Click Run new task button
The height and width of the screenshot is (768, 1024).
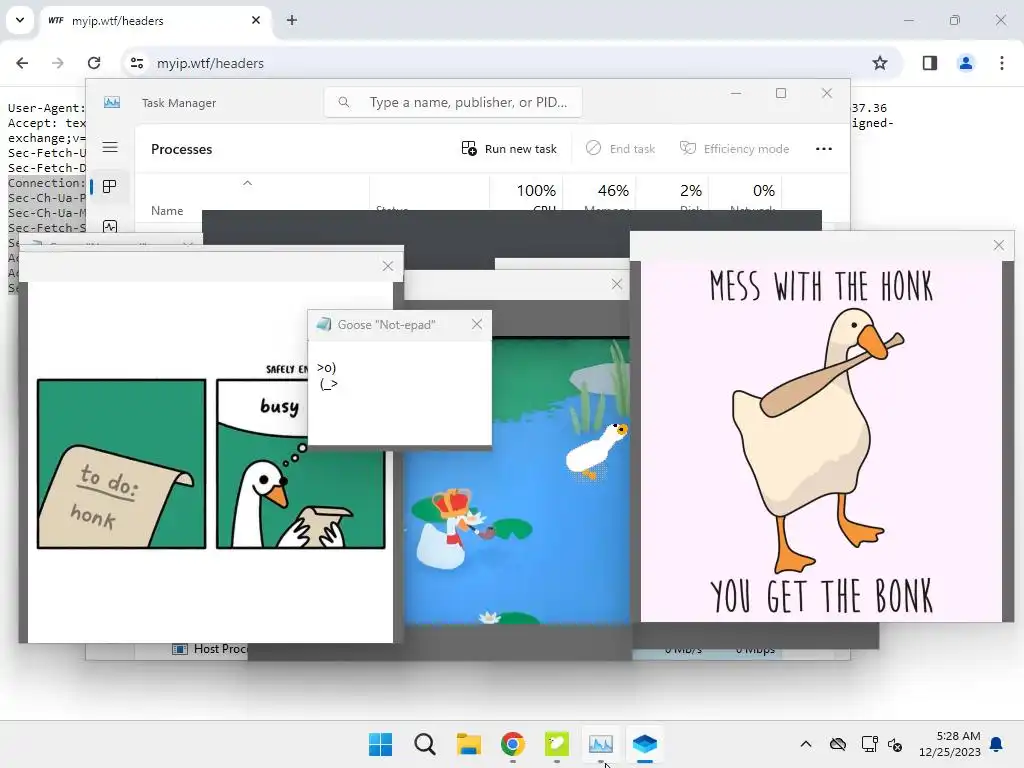click(x=509, y=149)
